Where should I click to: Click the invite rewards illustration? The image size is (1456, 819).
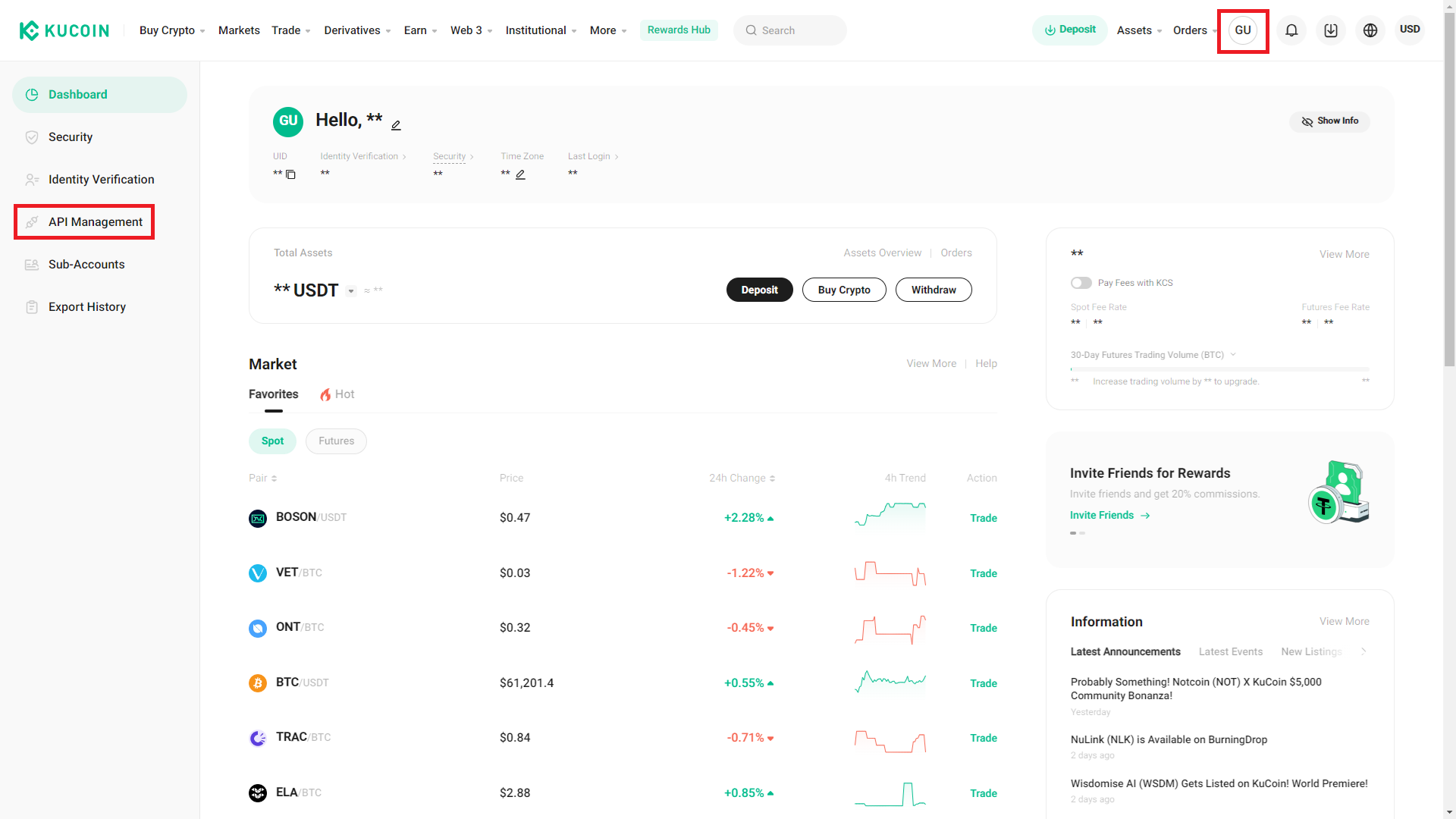coord(1339,491)
